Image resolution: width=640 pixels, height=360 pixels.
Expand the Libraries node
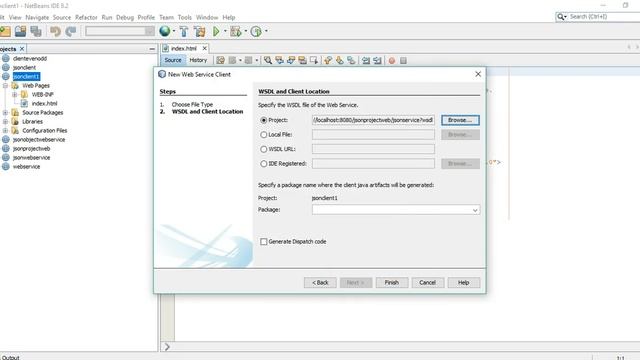pyautogui.click(x=5, y=122)
